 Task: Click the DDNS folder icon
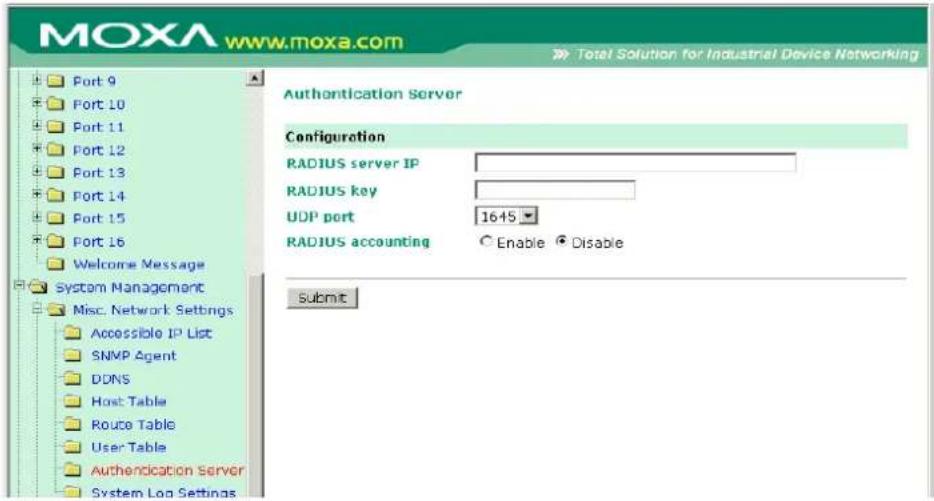(73, 379)
